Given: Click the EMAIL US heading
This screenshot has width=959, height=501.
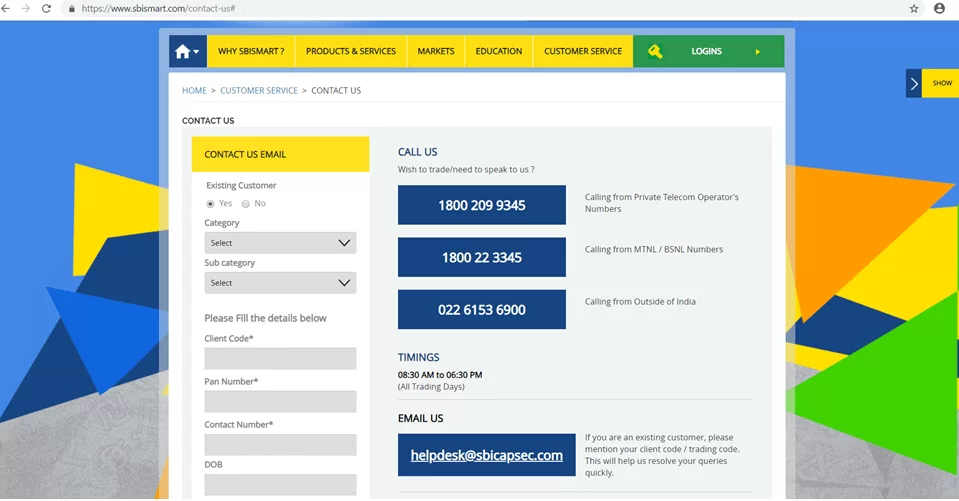Looking at the screenshot, I should [420, 418].
